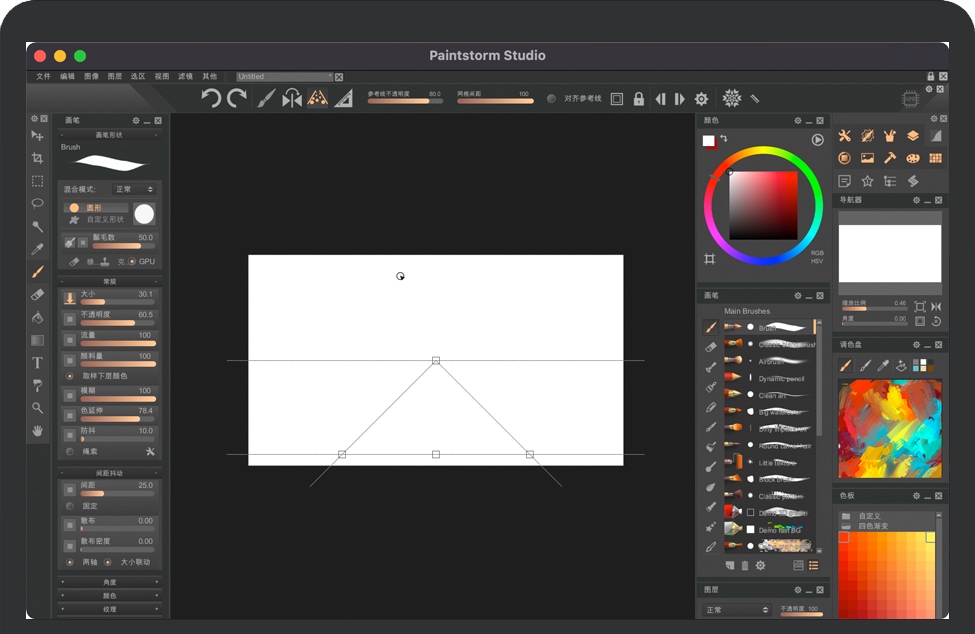This screenshot has width=975, height=634.
Task: Select the Zoom magnifier tool
Action: pyautogui.click(x=37, y=408)
